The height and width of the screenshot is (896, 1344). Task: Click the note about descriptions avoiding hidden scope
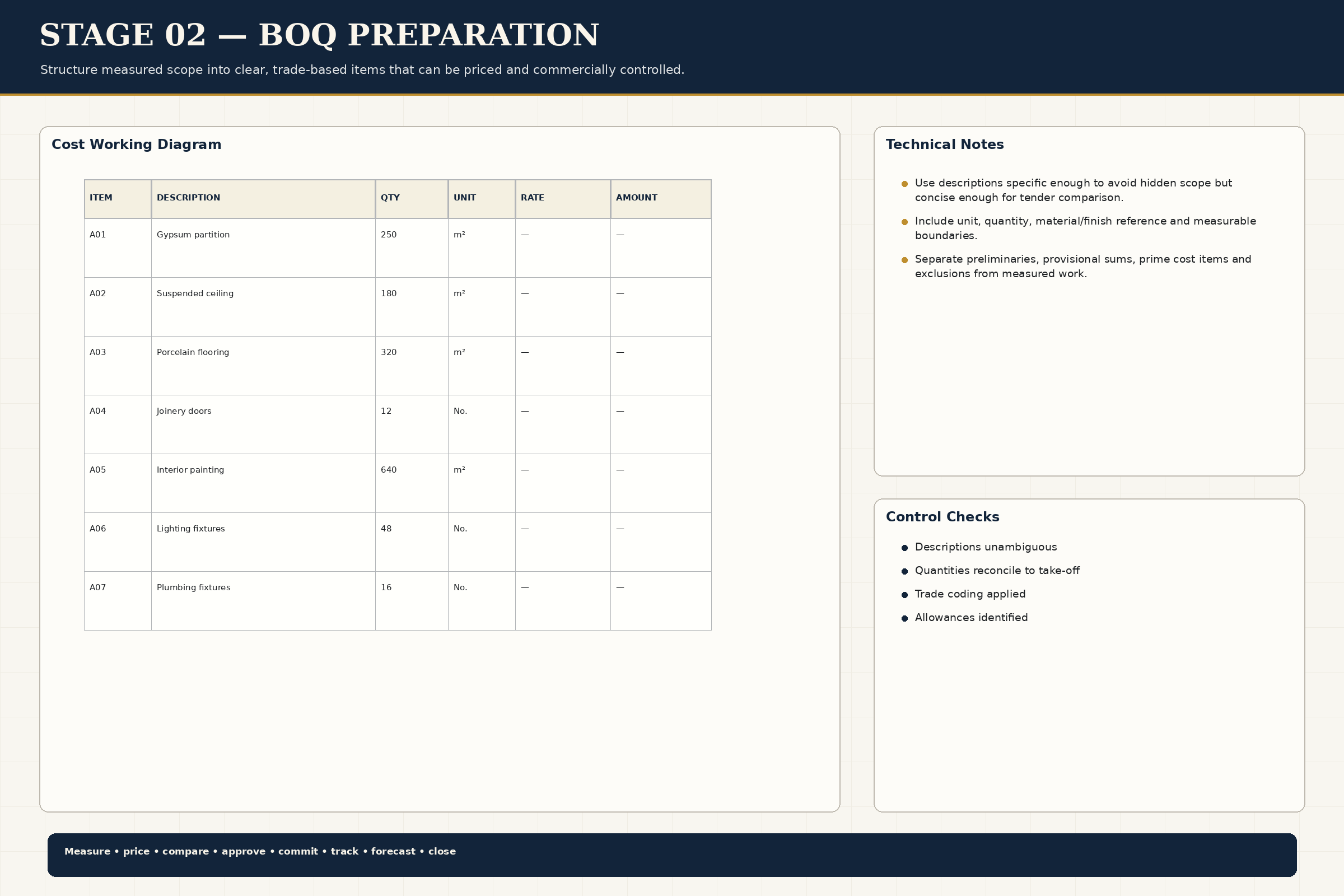click(1073, 190)
